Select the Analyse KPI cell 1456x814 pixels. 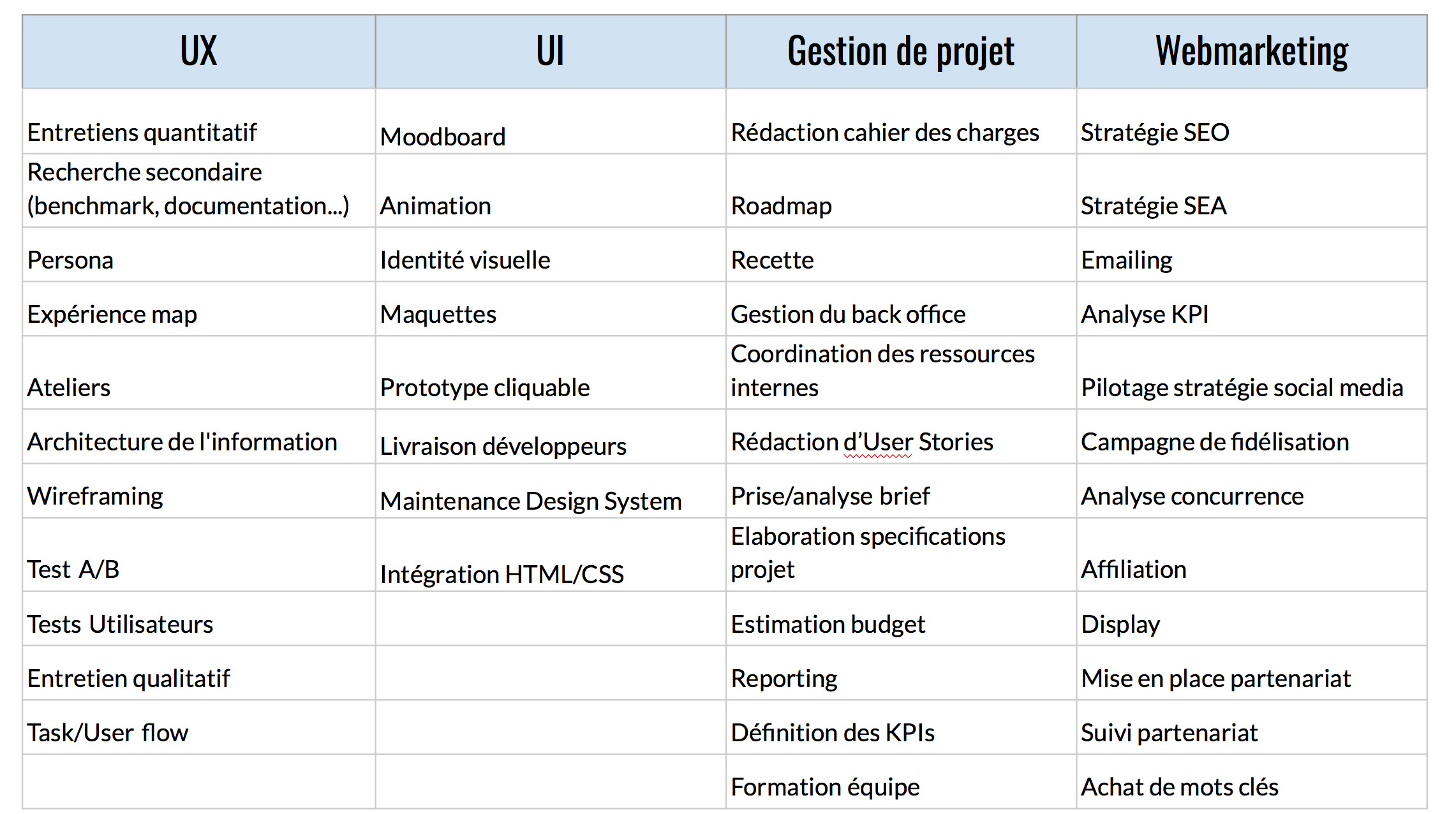[x=1252, y=309]
